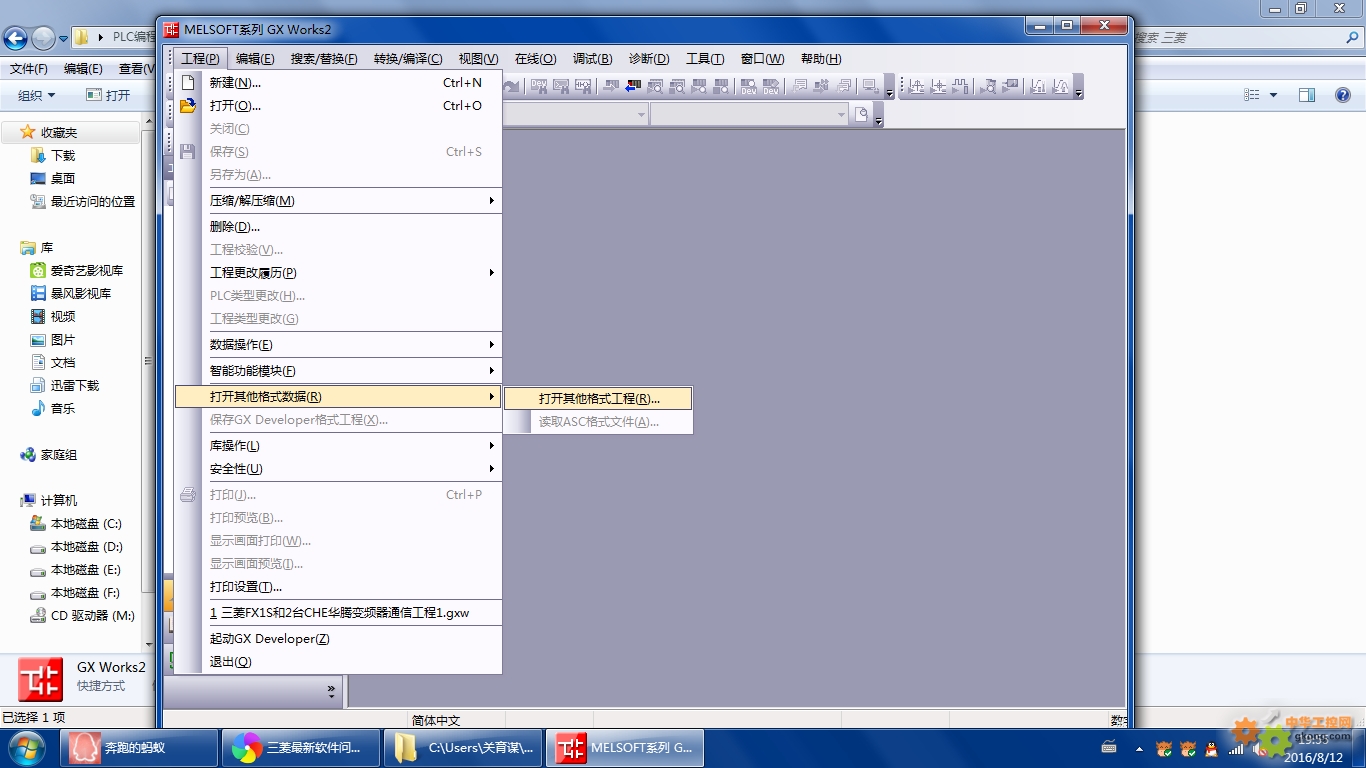Switch to the C:\Users Explorer taskbar item
Viewport: 1366px width, 768px height.
coord(463,748)
